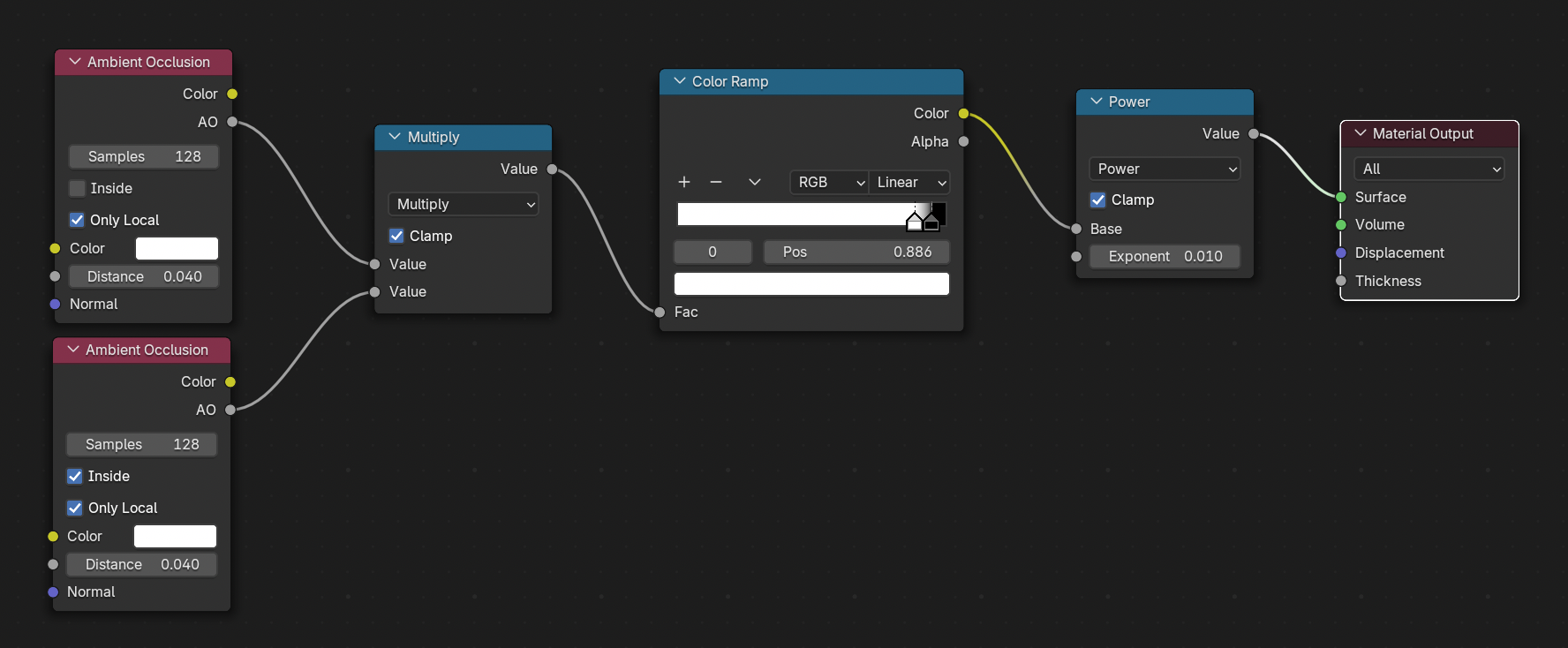Click the Pos 0.886 field

(x=856, y=252)
